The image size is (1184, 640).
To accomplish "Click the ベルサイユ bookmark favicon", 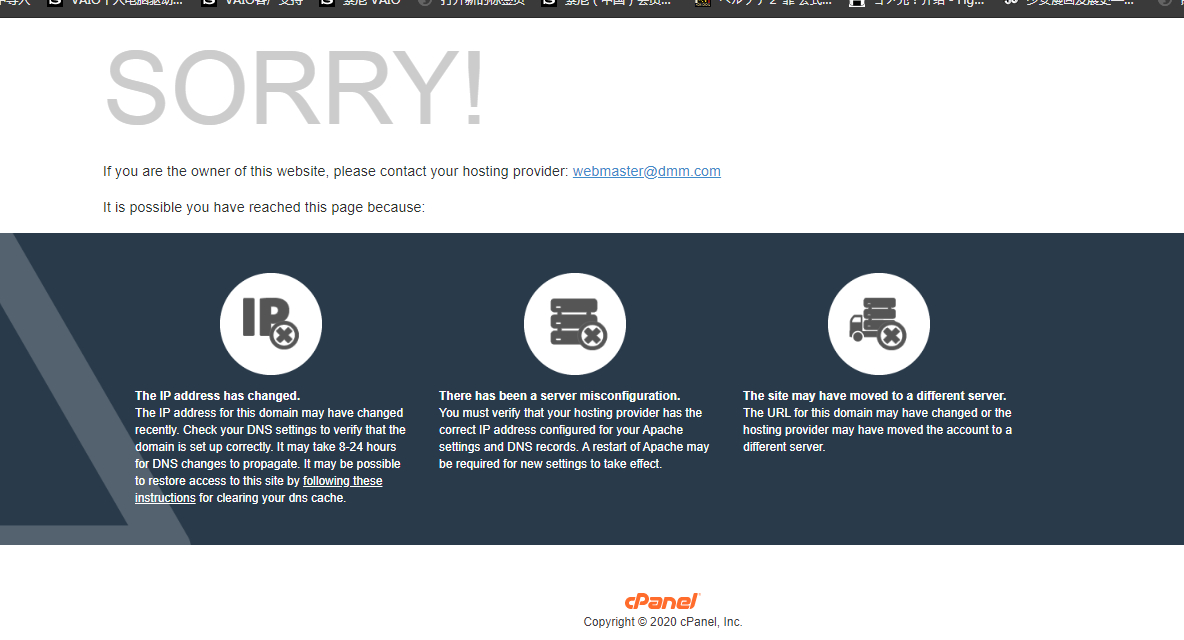I will (702, 3).
